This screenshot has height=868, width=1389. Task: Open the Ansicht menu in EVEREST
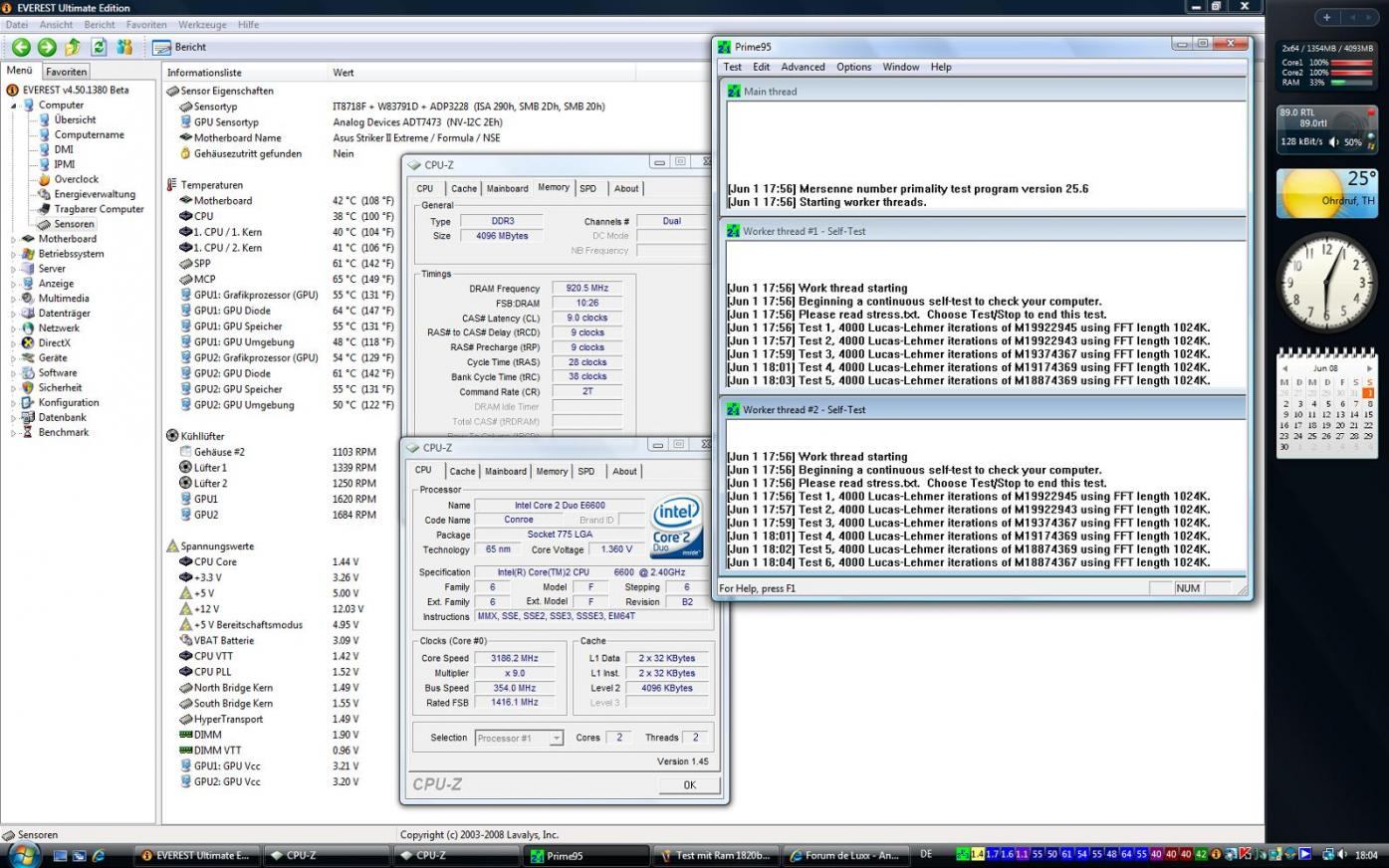56,24
